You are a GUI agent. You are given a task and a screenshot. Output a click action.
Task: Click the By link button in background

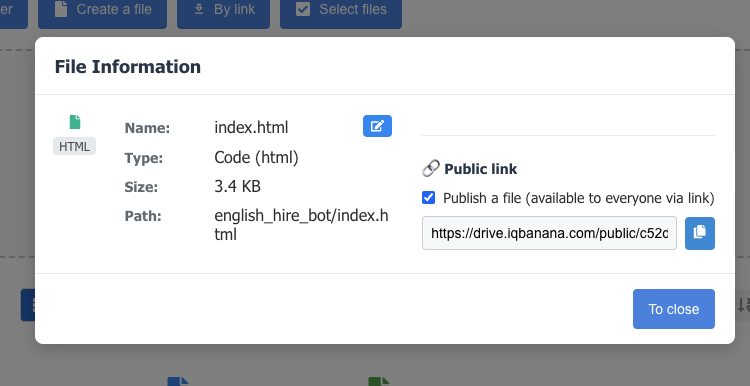tap(223, 11)
